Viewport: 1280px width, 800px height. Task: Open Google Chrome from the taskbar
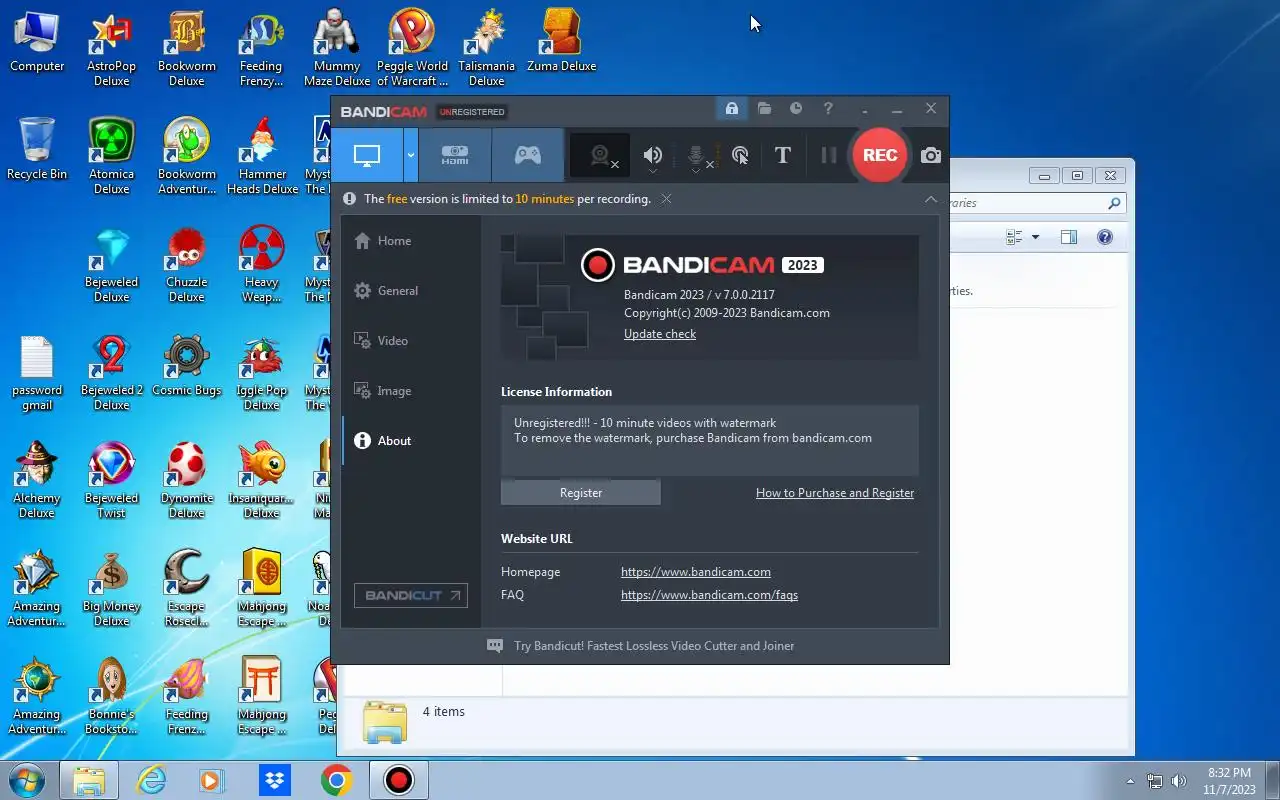(337, 780)
